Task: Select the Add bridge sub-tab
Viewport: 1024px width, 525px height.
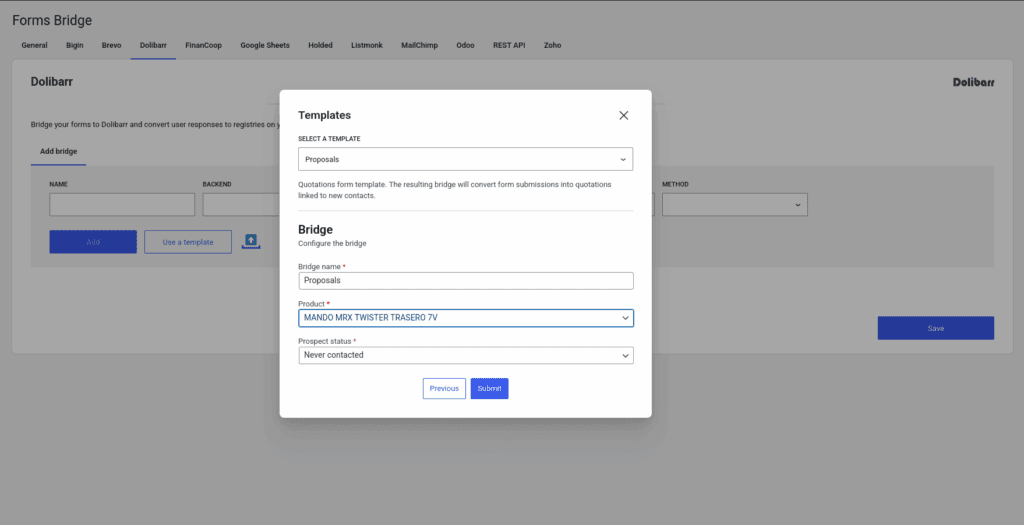Action: (59, 151)
